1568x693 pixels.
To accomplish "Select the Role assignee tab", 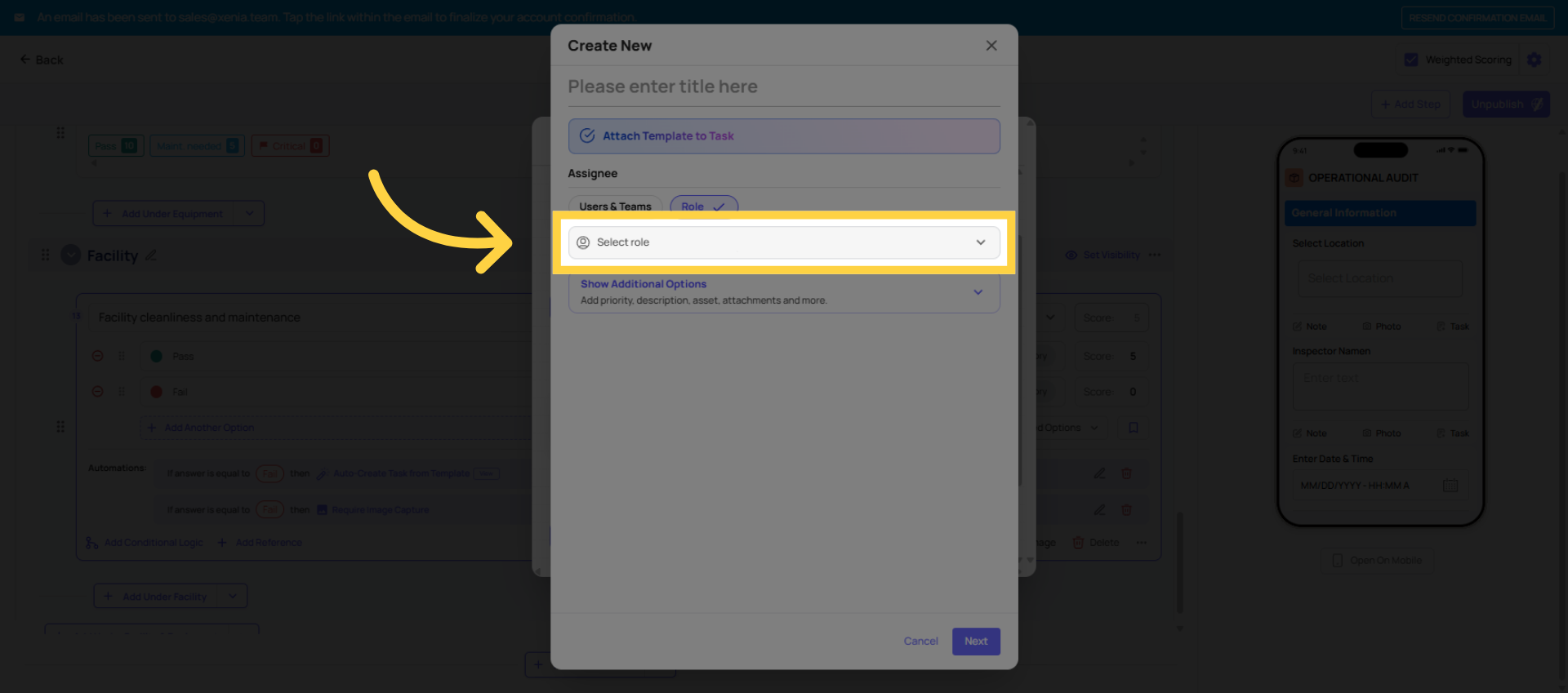I will 703,207.
